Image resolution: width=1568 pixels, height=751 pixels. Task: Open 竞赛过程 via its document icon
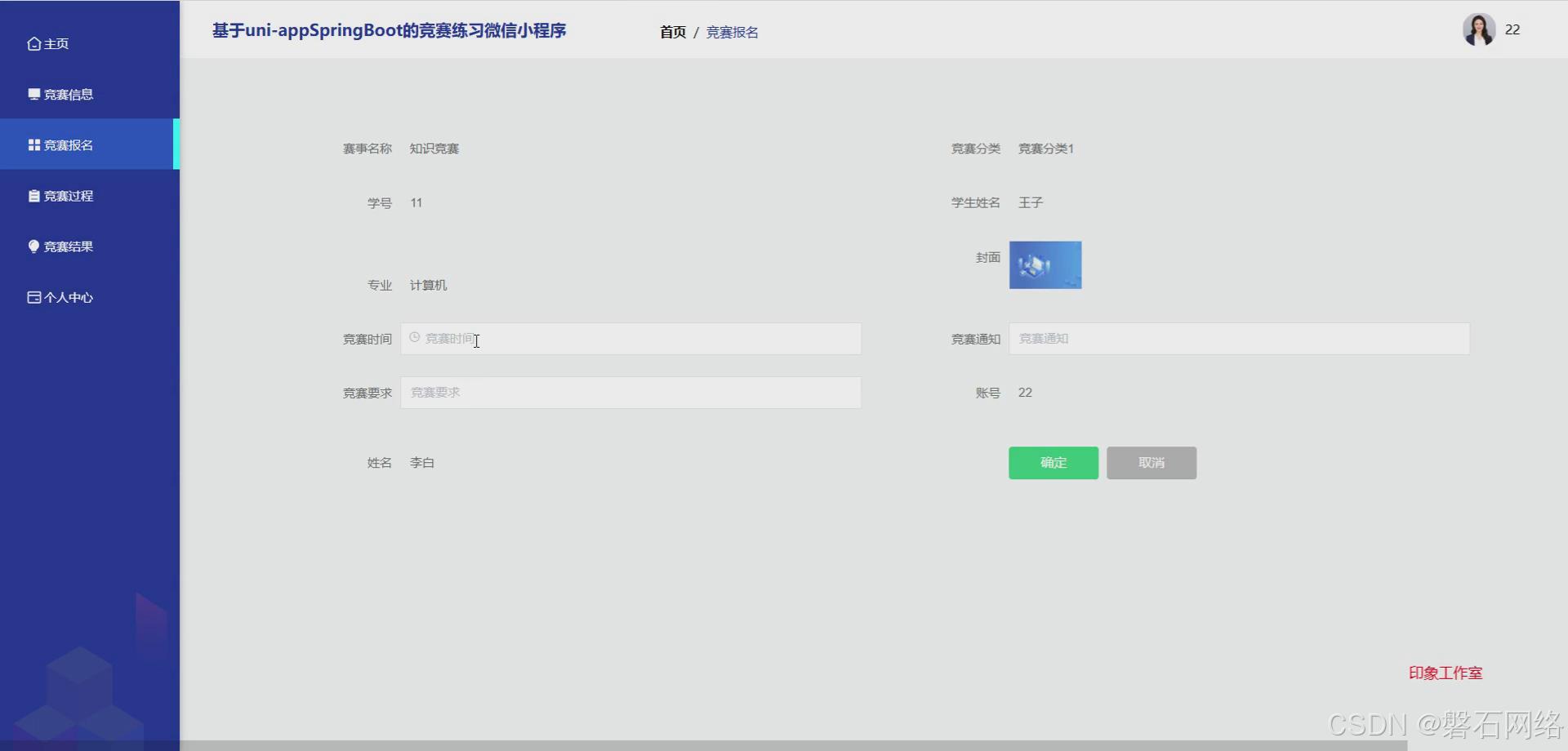coord(33,196)
